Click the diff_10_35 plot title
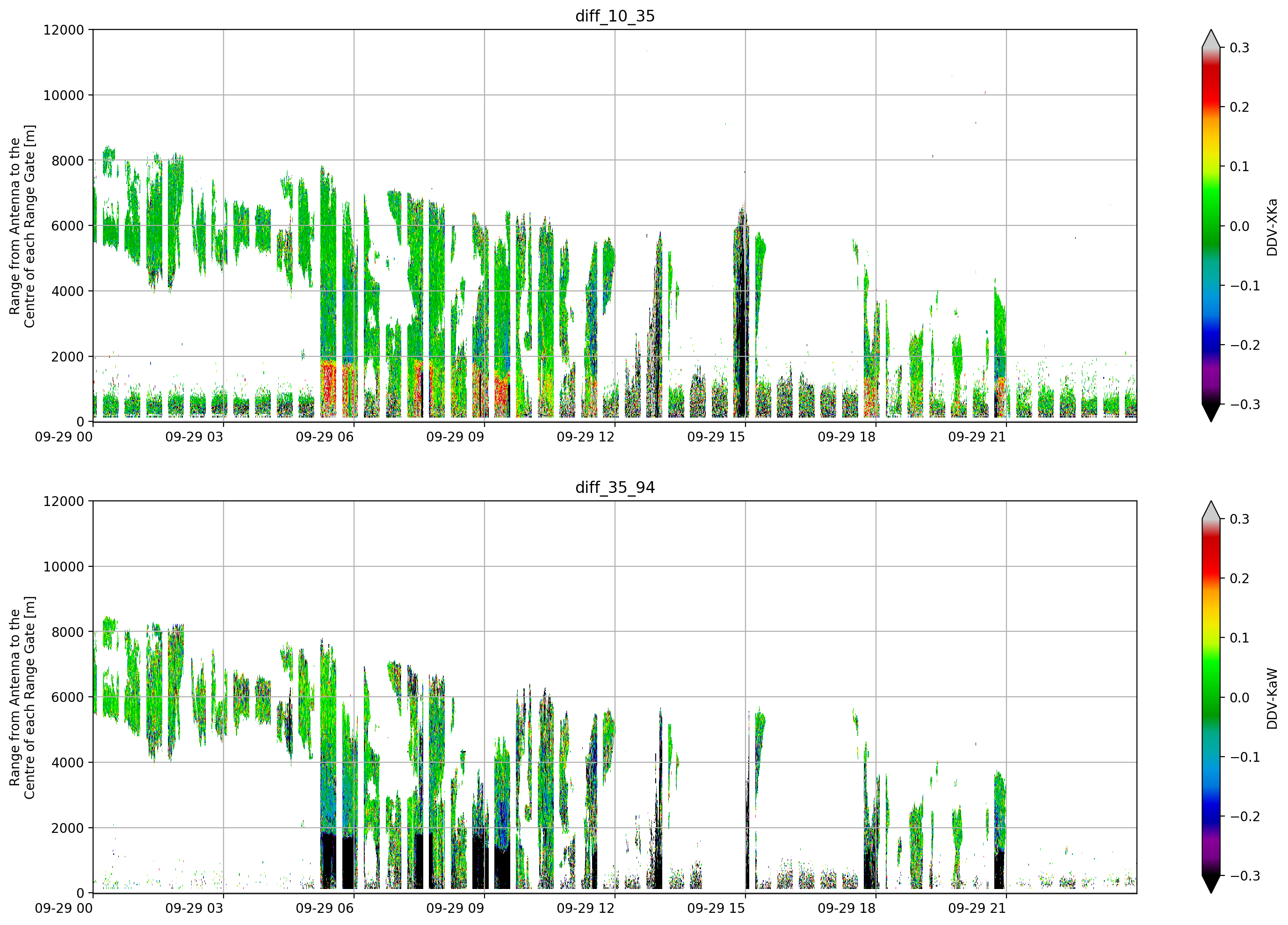This screenshot has width=1288, height=925. [x=615, y=16]
